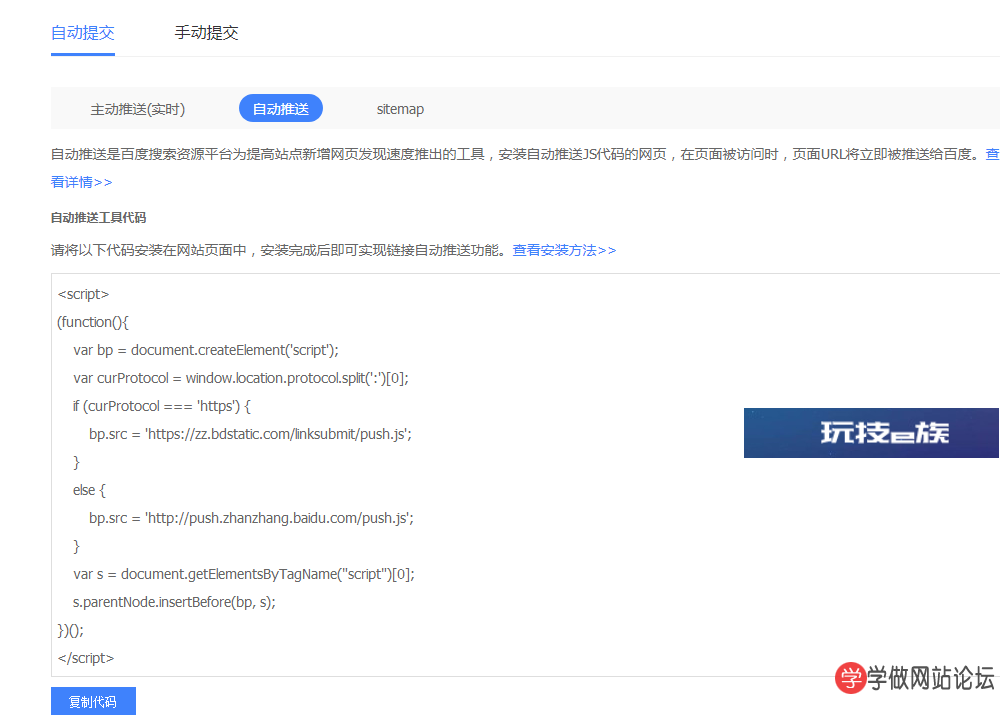1000x715 pixels.
Task: Open the sitemap sub-tab
Action: [x=400, y=109]
